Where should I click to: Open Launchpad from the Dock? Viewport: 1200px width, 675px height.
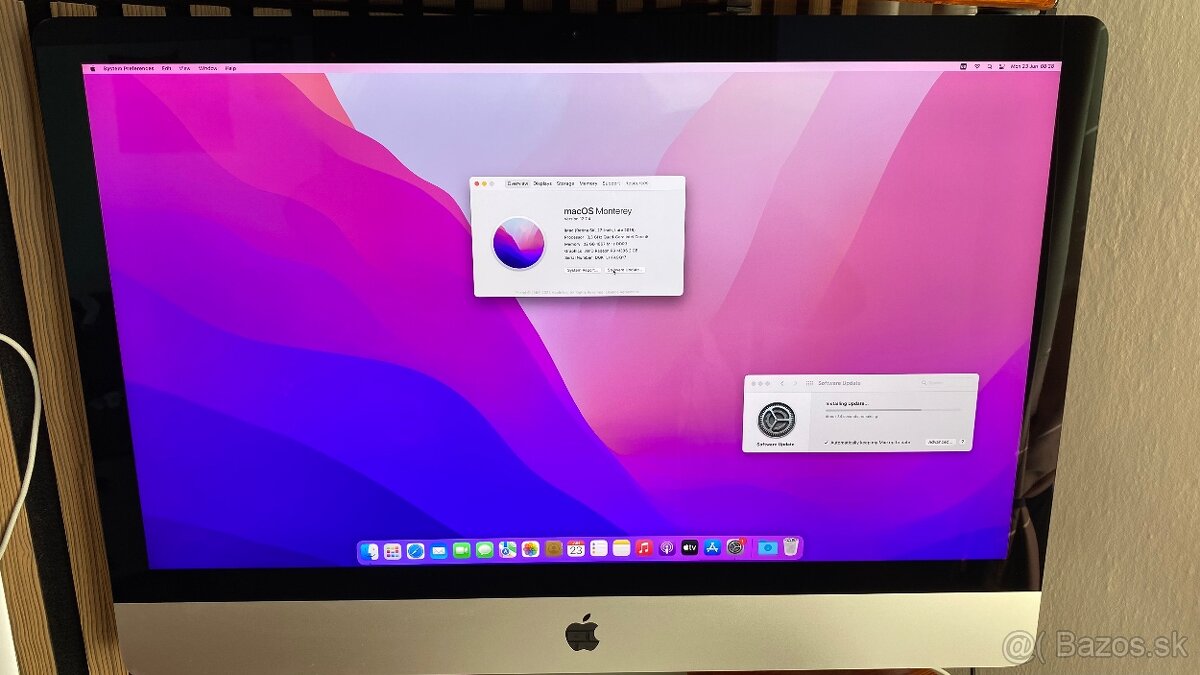tap(393, 550)
